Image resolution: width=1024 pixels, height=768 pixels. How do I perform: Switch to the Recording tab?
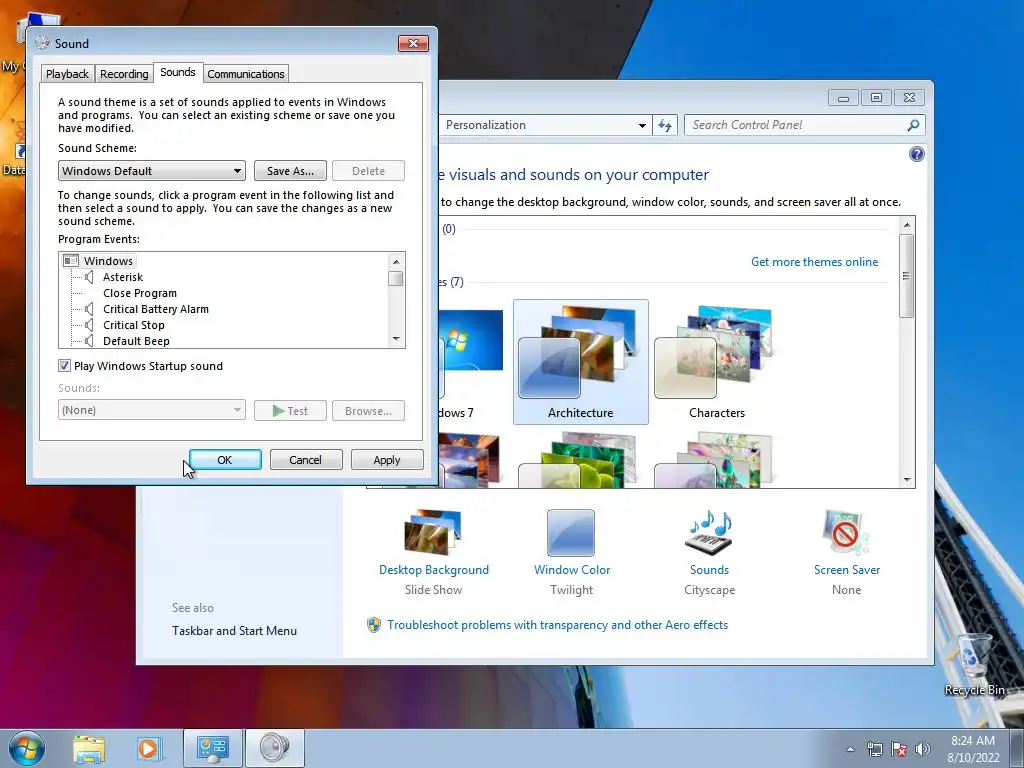tap(124, 74)
